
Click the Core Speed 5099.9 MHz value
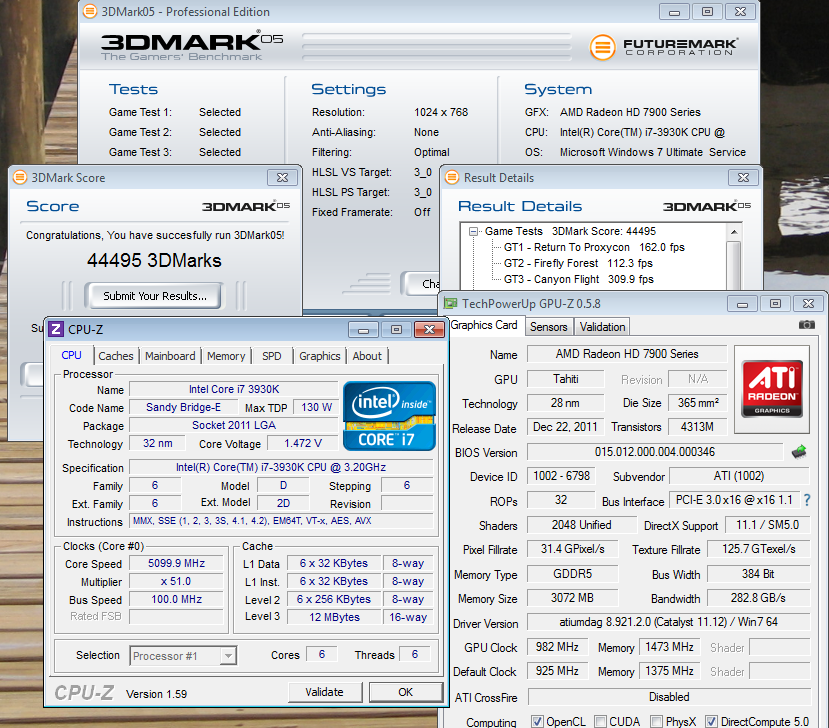pyautogui.click(x=176, y=563)
